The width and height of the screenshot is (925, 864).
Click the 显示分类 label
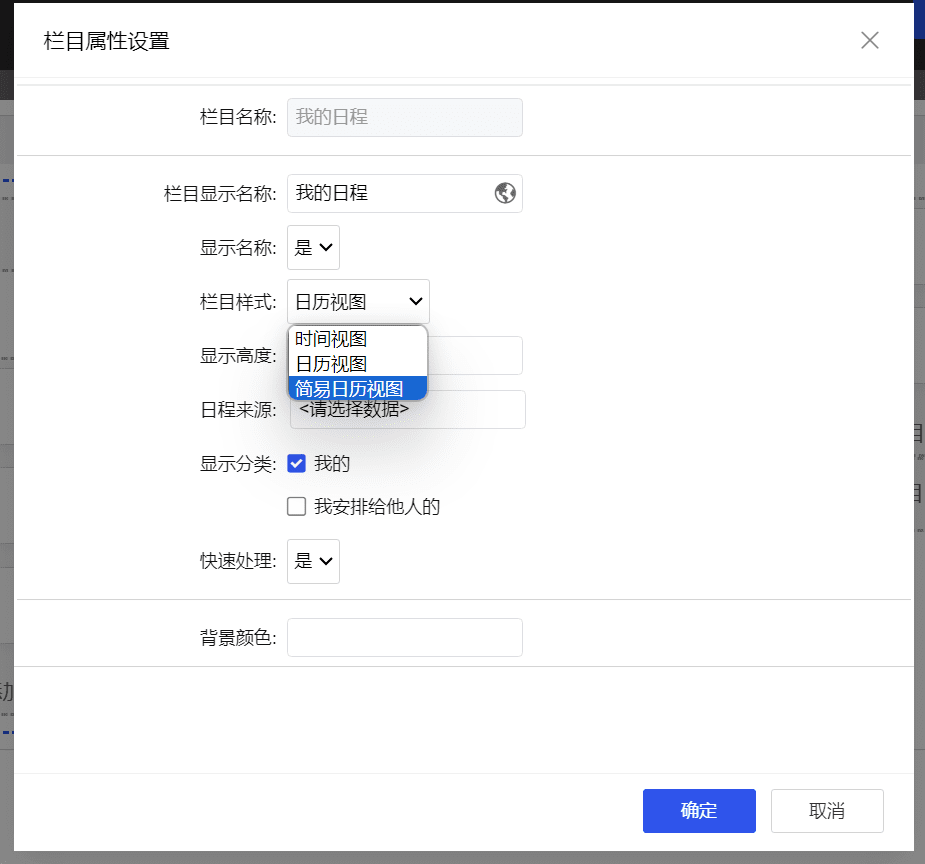(238, 464)
